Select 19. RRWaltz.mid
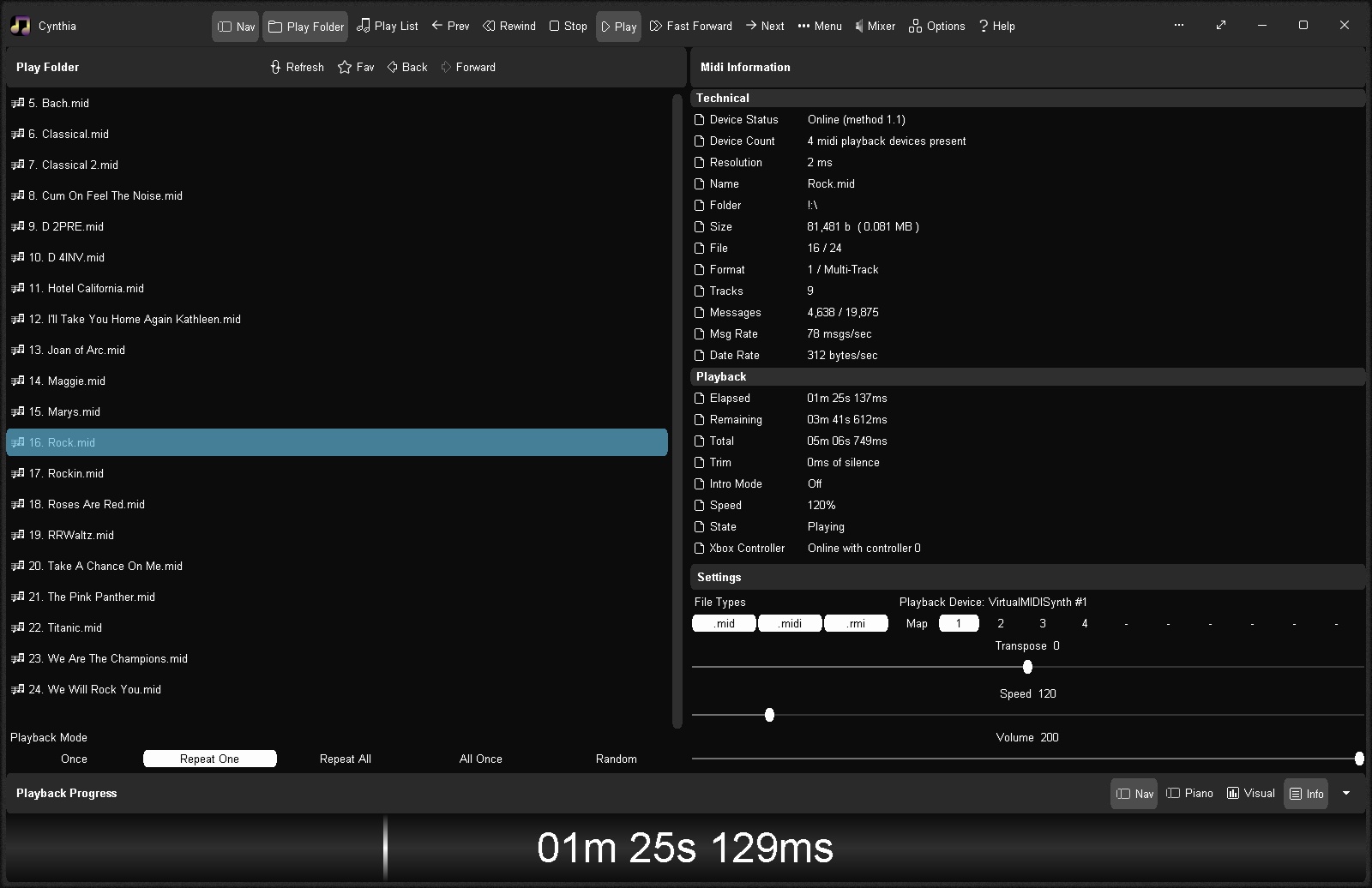The height and width of the screenshot is (888, 1372). [x=337, y=535]
